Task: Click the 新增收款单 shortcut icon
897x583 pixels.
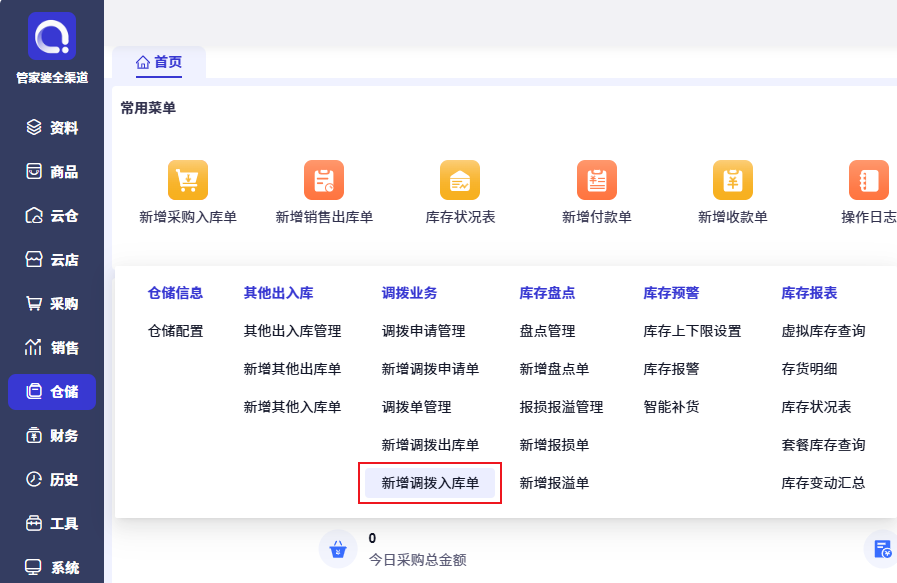Action: coord(733,180)
